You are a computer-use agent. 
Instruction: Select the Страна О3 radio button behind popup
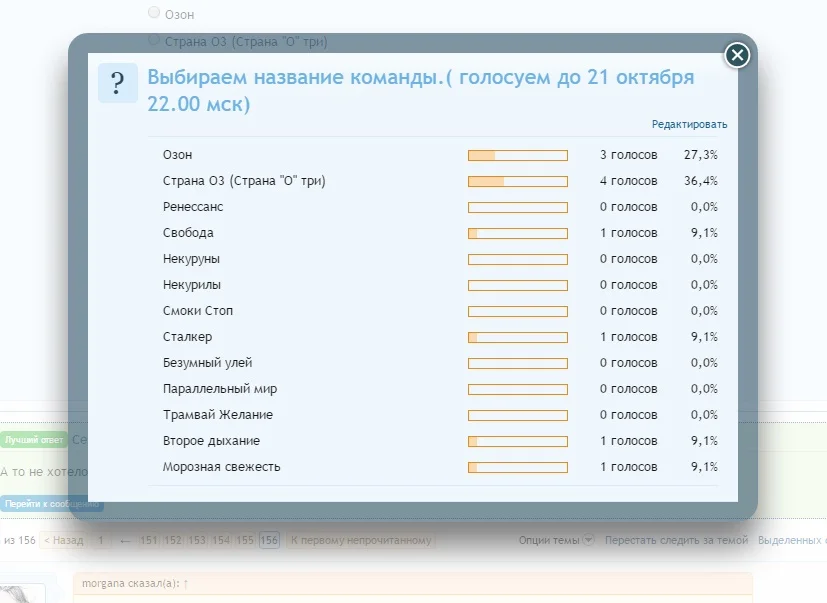point(153,39)
